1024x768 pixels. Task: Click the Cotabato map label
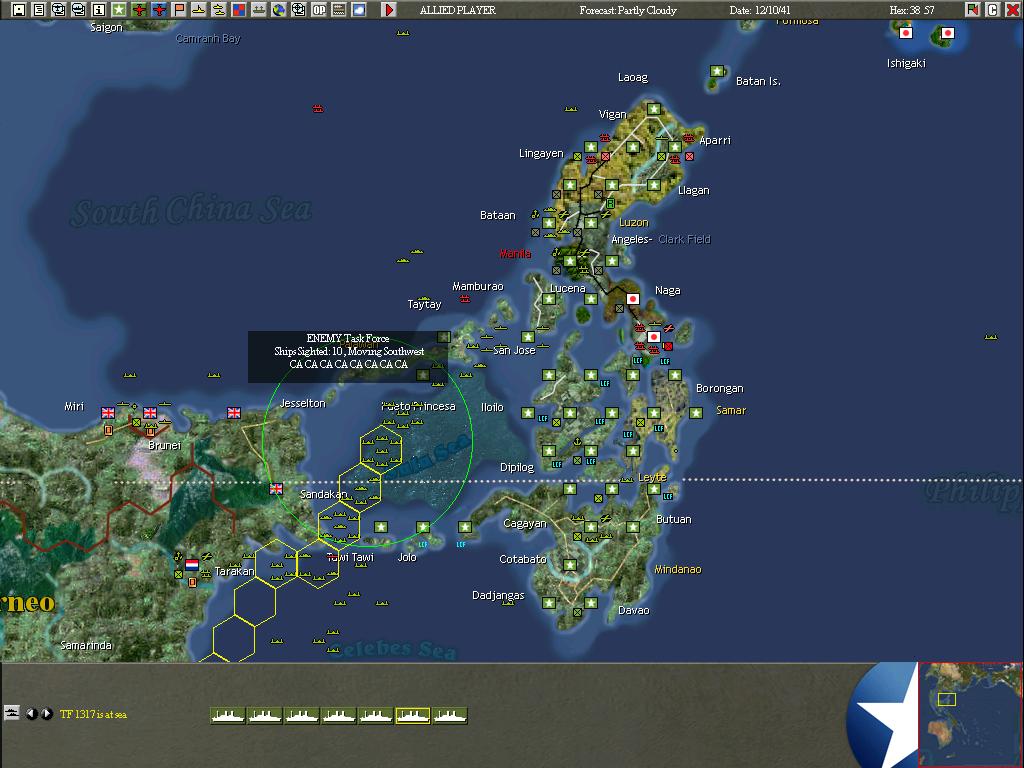[x=522, y=559]
